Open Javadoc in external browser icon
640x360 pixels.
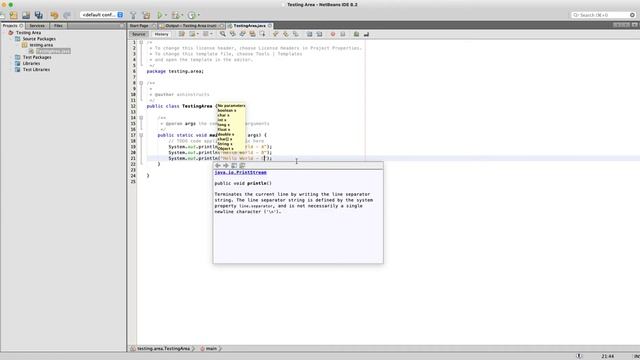click(234, 165)
